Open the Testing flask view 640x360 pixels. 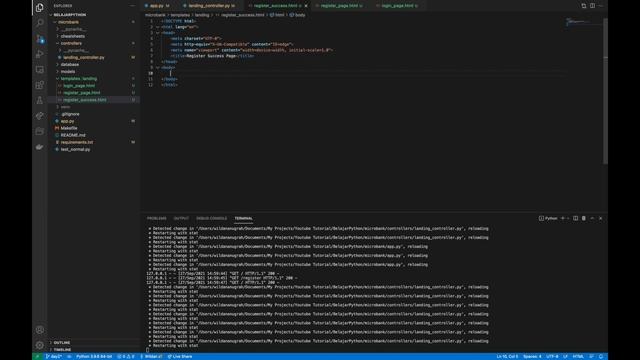(40, 100)
